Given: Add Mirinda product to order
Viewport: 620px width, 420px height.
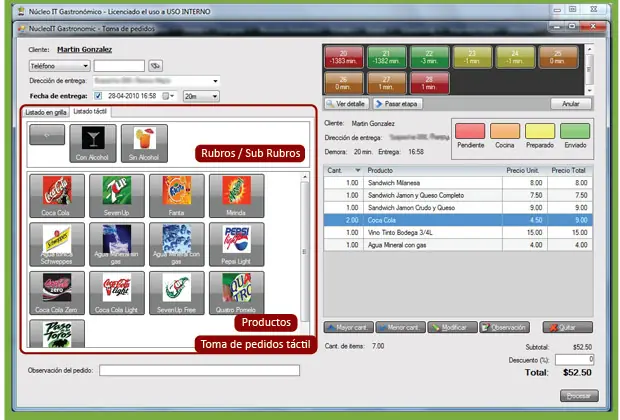Looking at the screenshot, I should coord(236,196).
